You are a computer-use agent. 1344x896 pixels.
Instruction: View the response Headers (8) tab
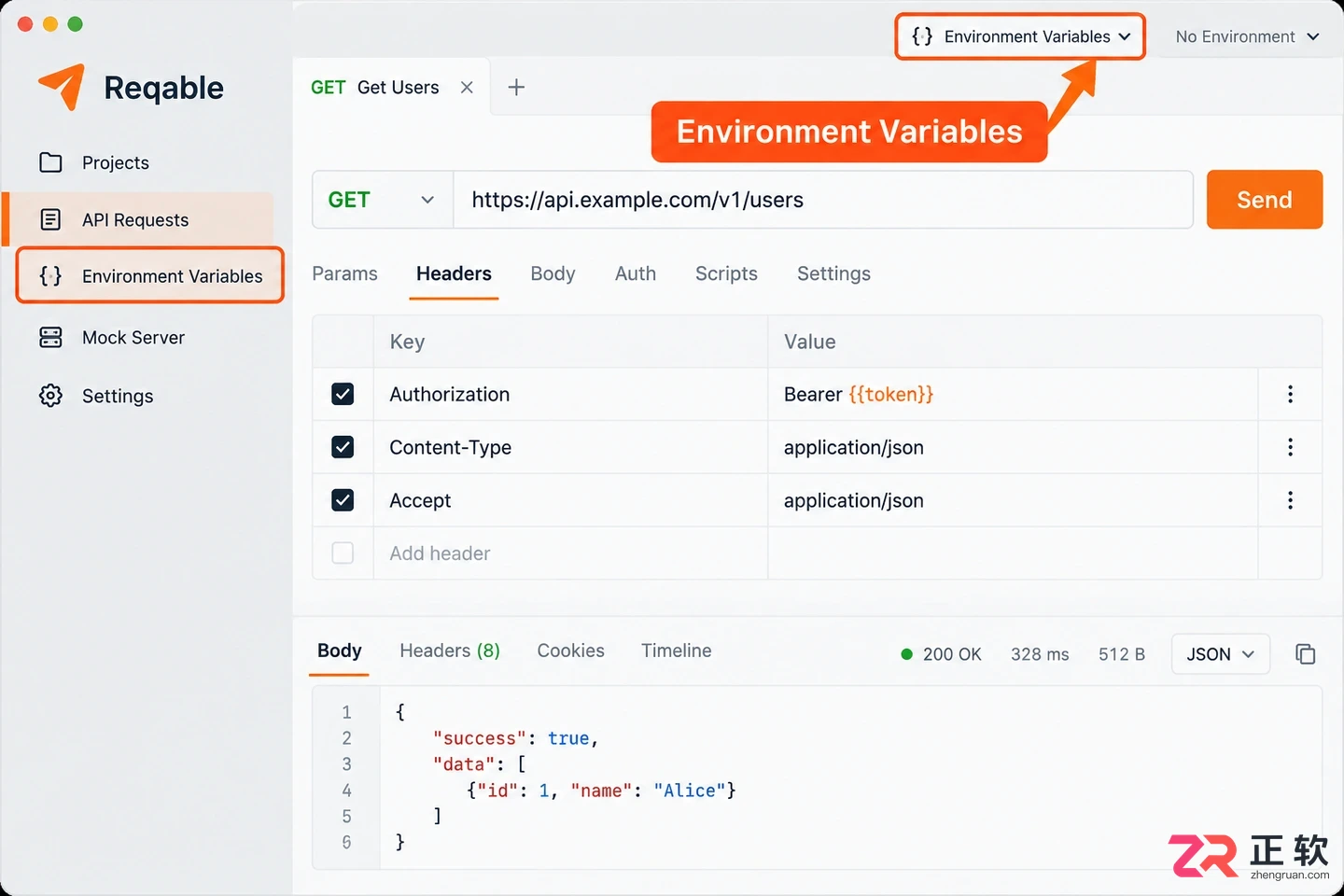tap(450, 651)
